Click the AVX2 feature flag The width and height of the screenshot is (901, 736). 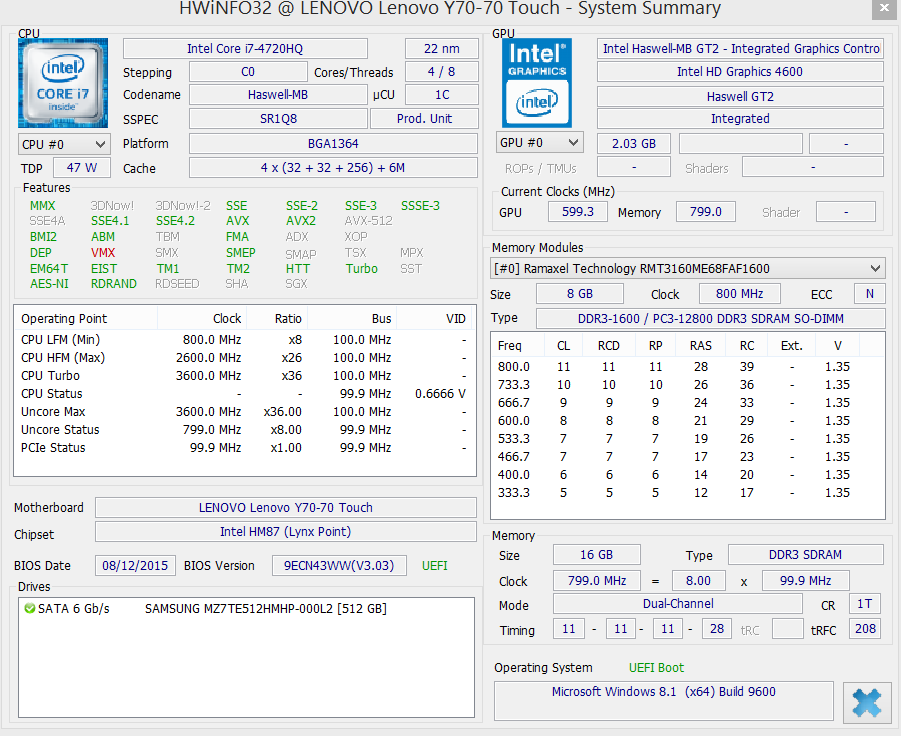tap(301, 221)
